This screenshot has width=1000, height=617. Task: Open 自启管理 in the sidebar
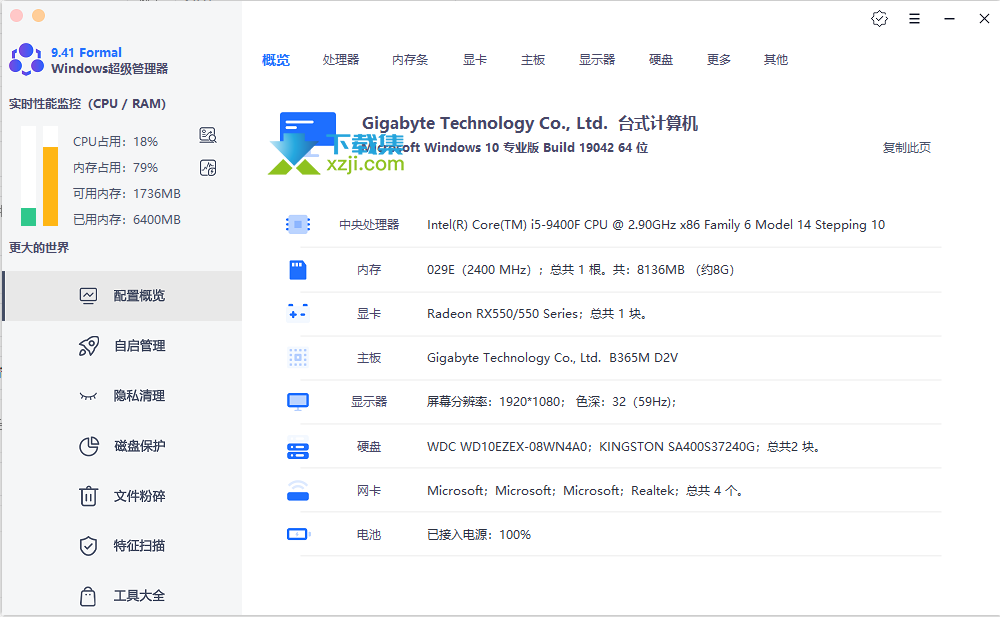122,346
